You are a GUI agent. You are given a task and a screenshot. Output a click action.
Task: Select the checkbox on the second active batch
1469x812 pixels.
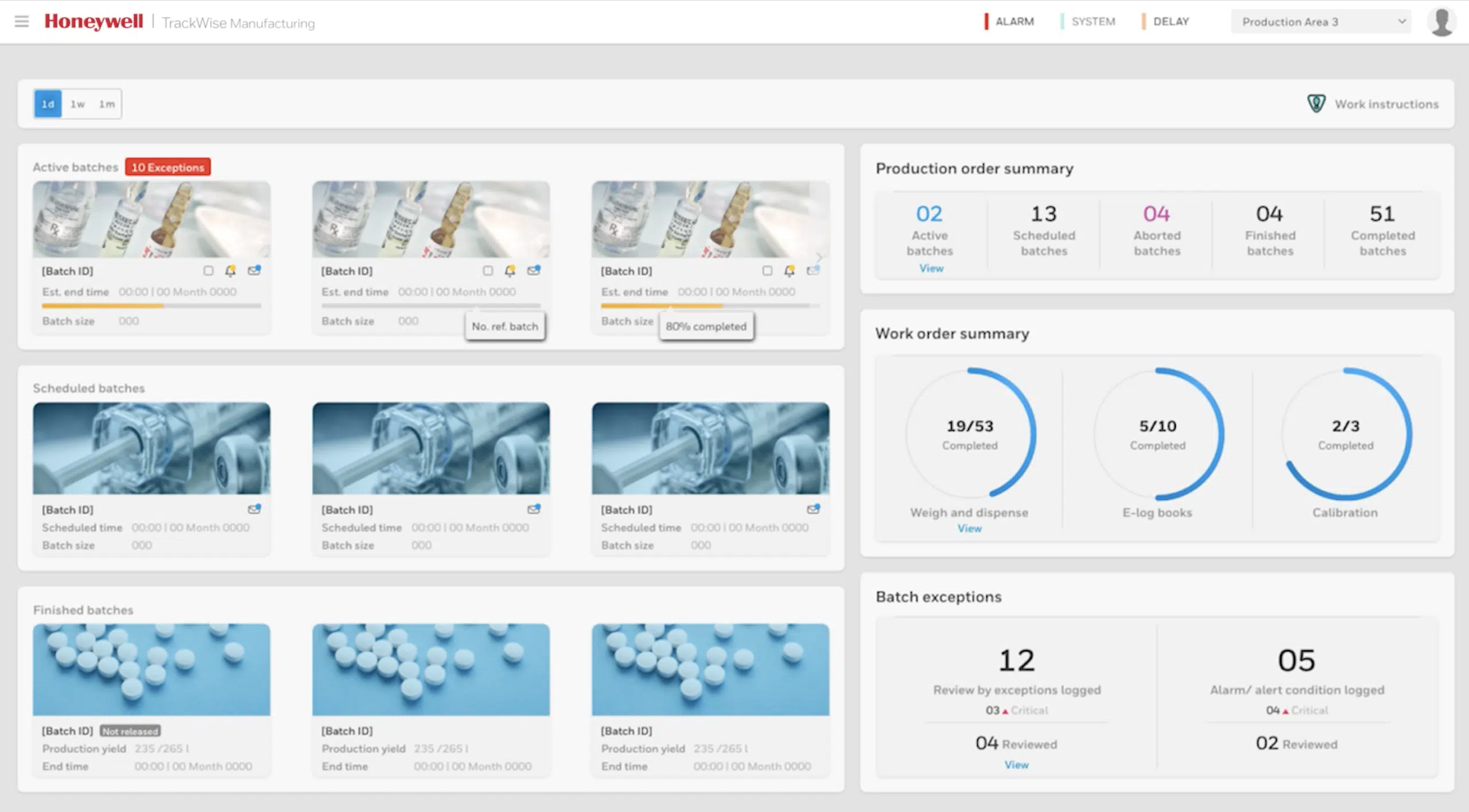pyautogui.click(x=488, y=270)
